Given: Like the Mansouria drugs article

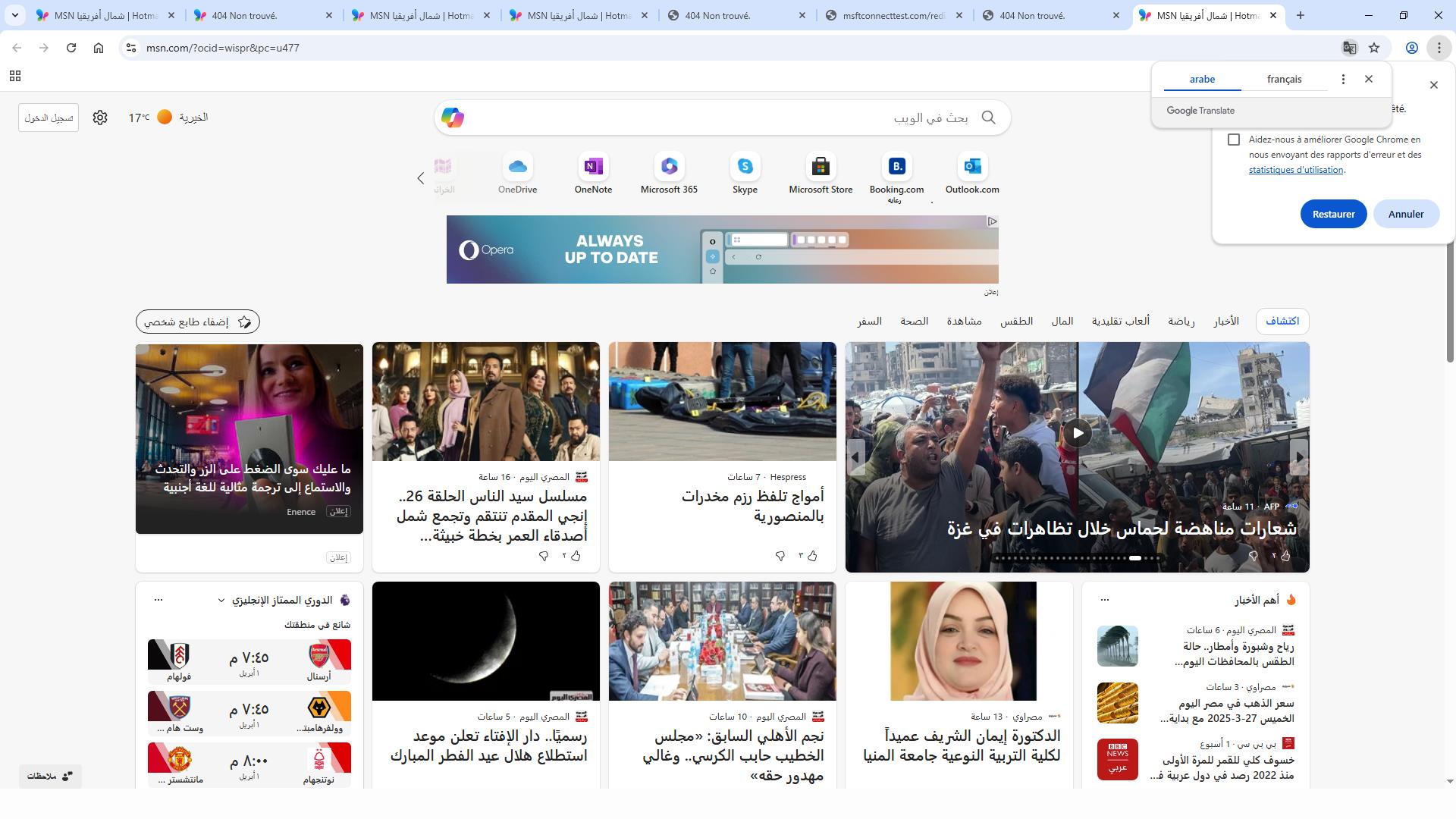Looking at the screenshot, I should coord(812,556).
